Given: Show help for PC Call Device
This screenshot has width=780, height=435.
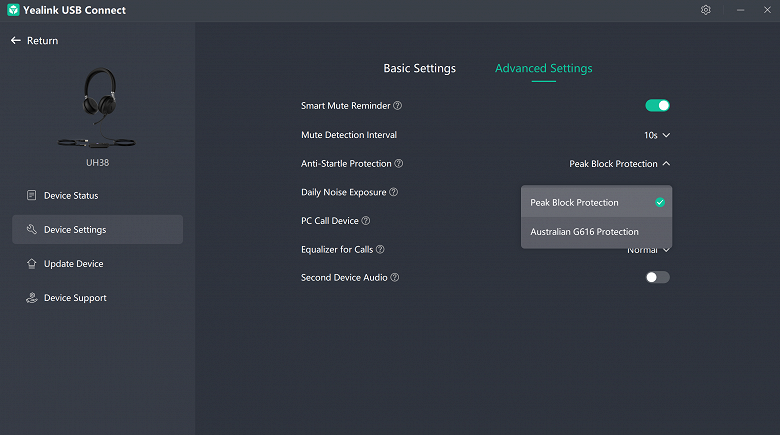Looking at the screenshot, I should [x=366, y=220].
